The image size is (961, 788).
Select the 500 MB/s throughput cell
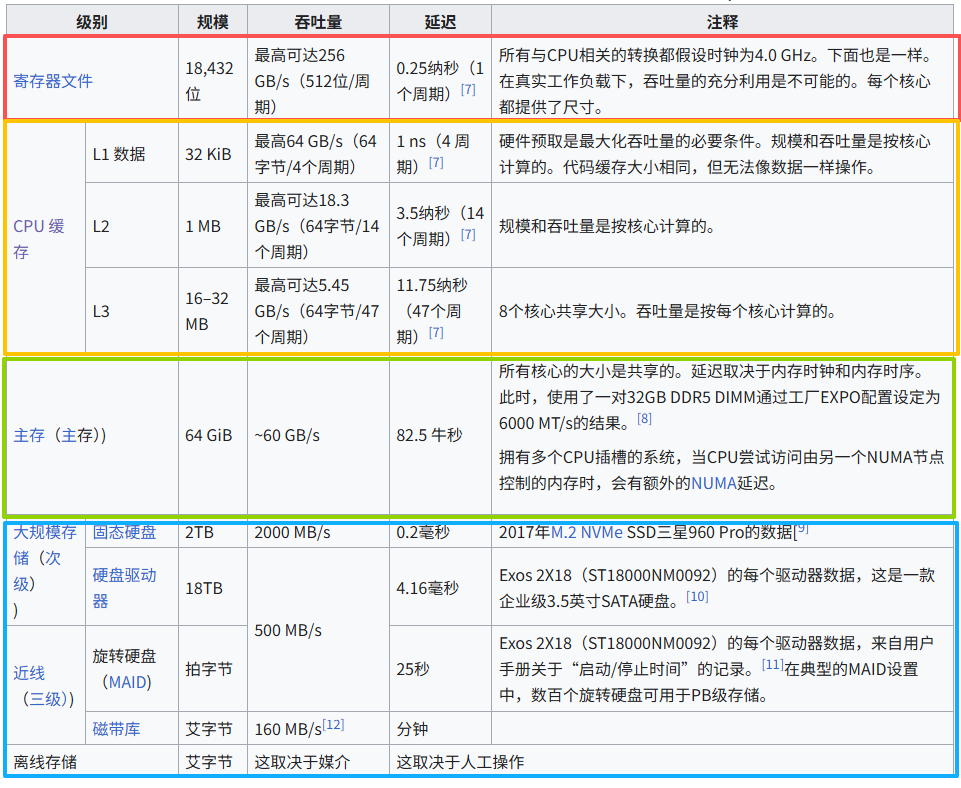click(318, 629)
